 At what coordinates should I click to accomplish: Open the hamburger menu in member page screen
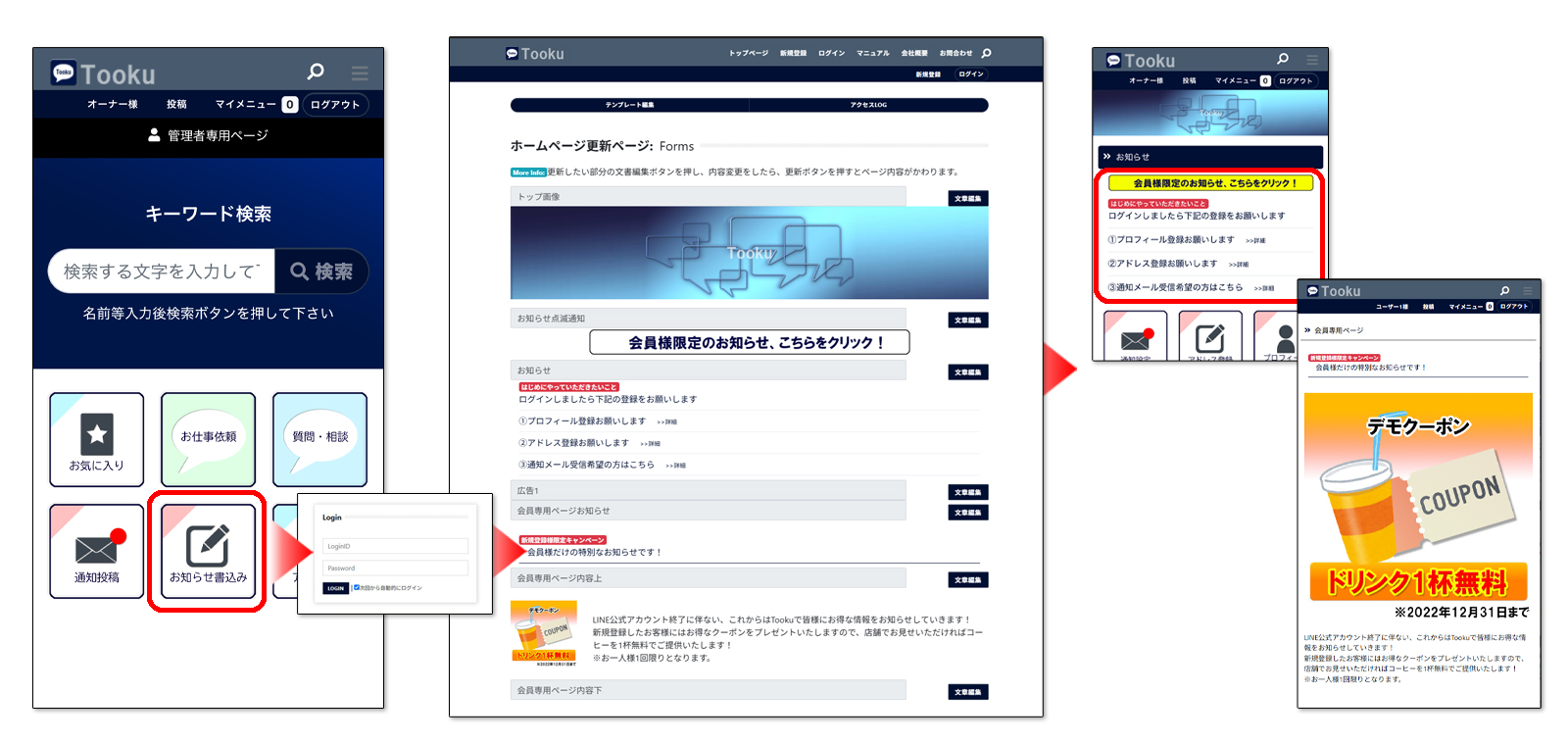(1527, 291)
